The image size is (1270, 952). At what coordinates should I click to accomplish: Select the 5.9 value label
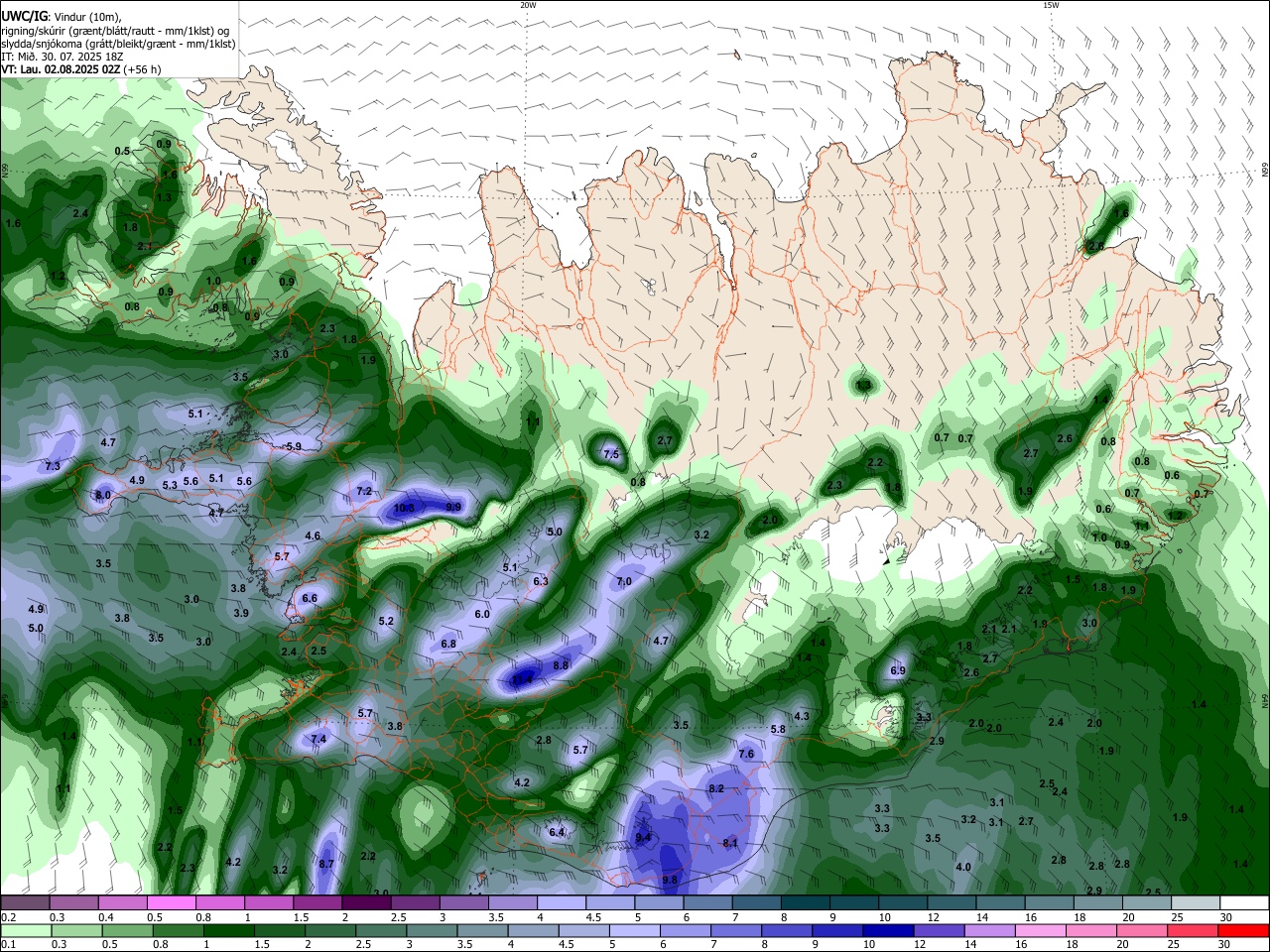(294, 447)
